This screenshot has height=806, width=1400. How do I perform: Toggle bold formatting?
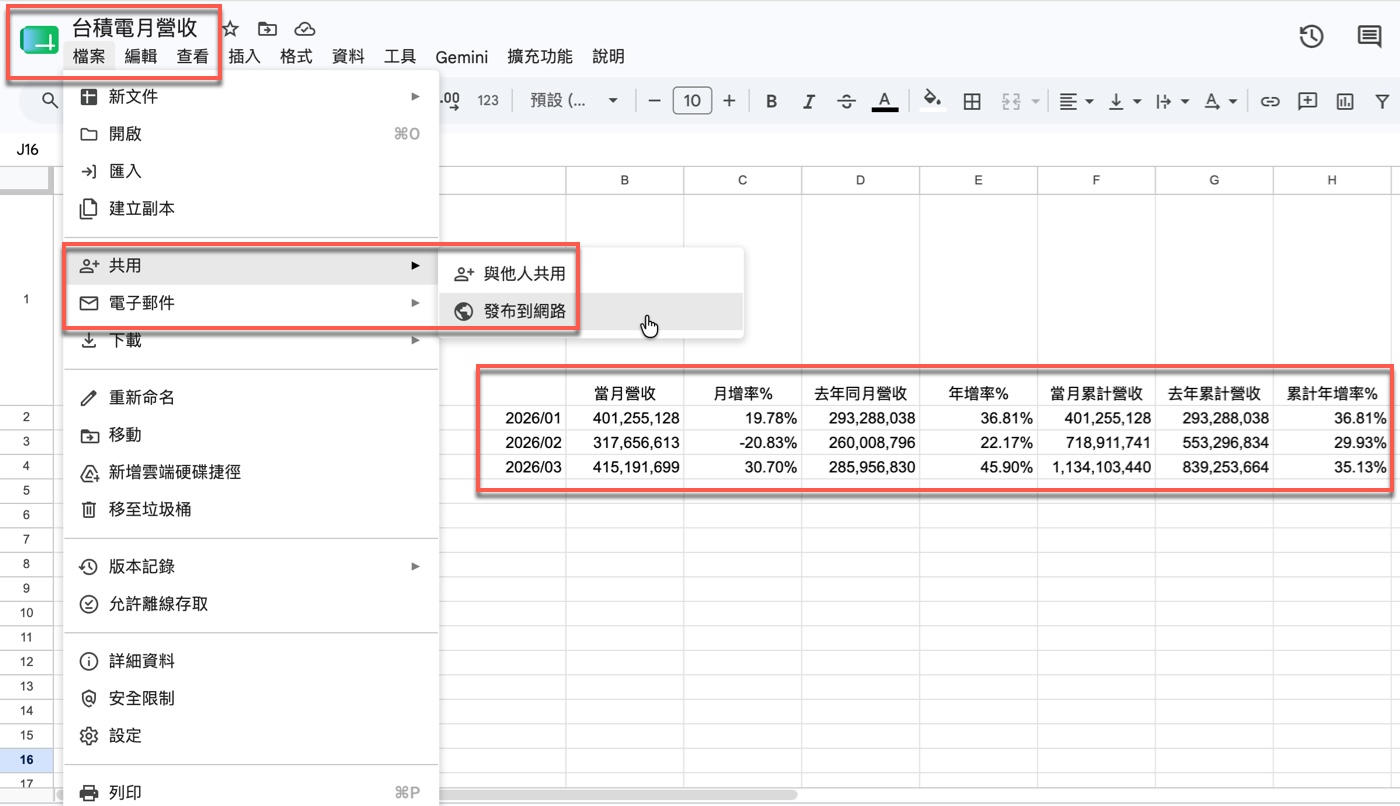pos(771,101)
